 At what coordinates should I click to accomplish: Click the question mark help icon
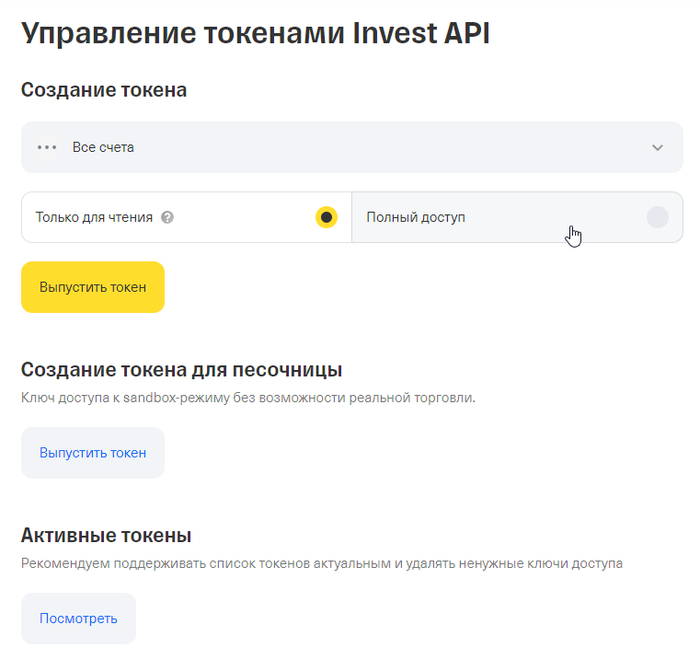(167, 217)
